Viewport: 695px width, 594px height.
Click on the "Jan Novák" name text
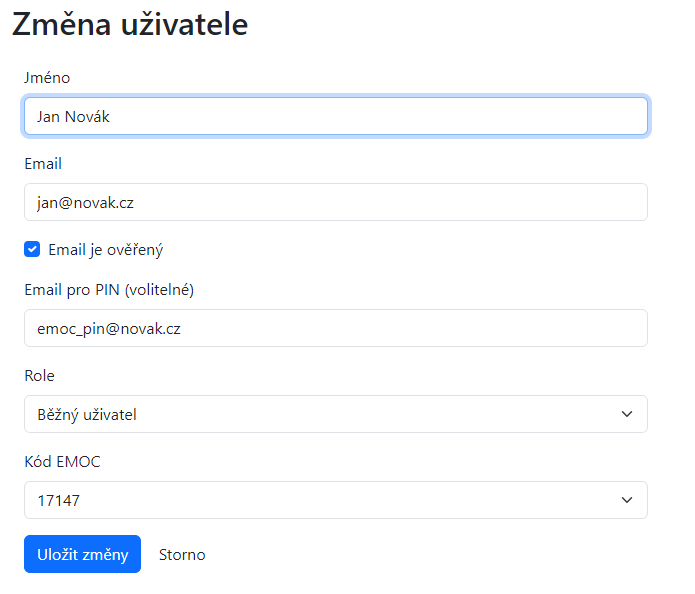pyautogui.click(x=73, y=116)
